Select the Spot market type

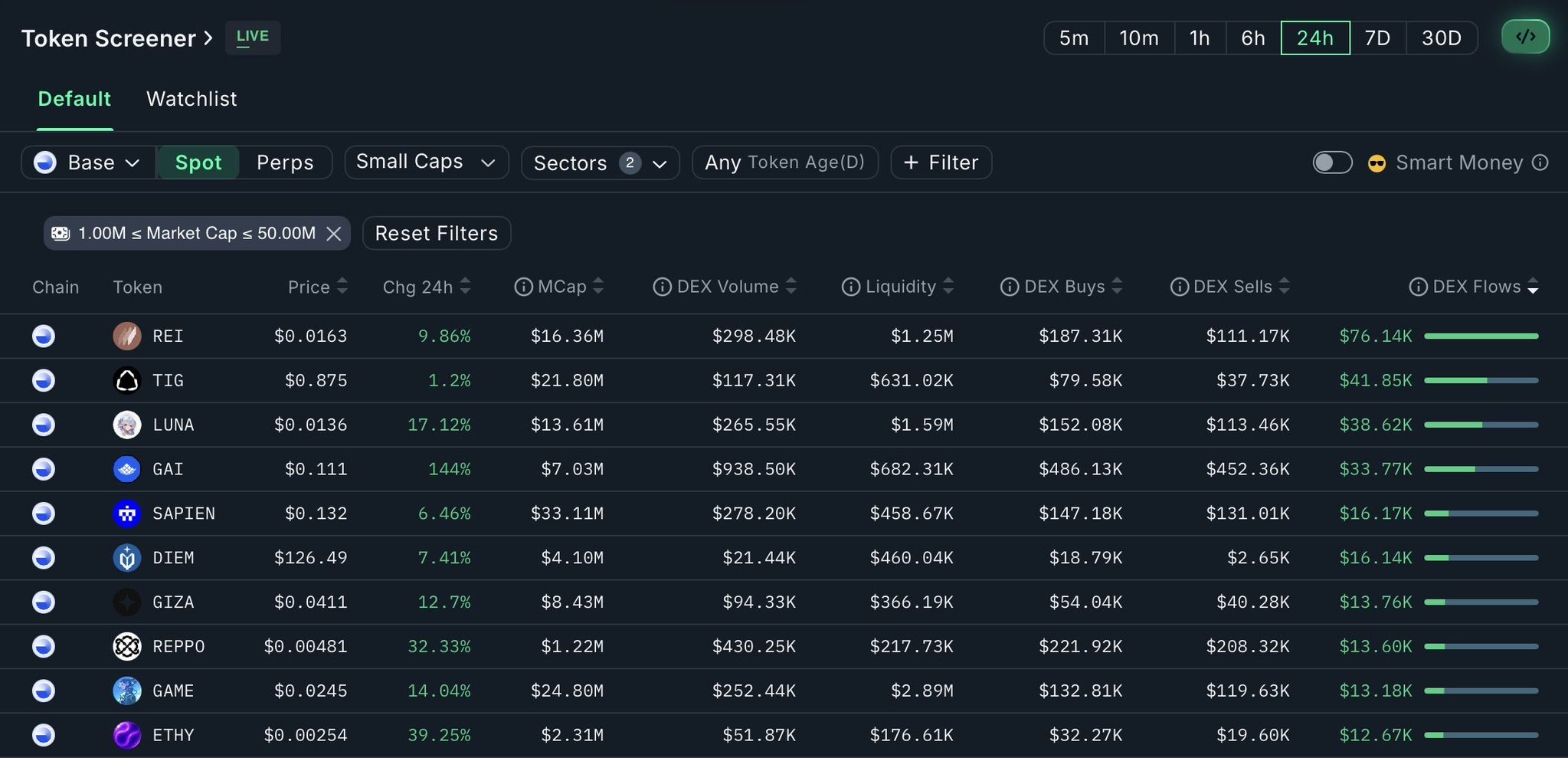pyautogui.click(x=198, y=162)
